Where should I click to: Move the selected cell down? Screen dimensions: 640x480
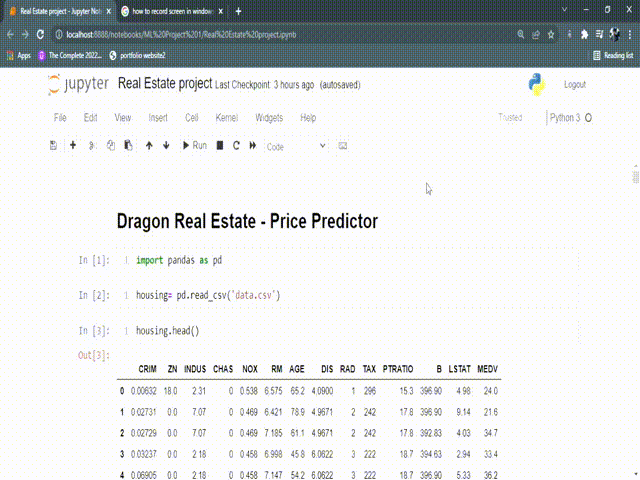166,146
